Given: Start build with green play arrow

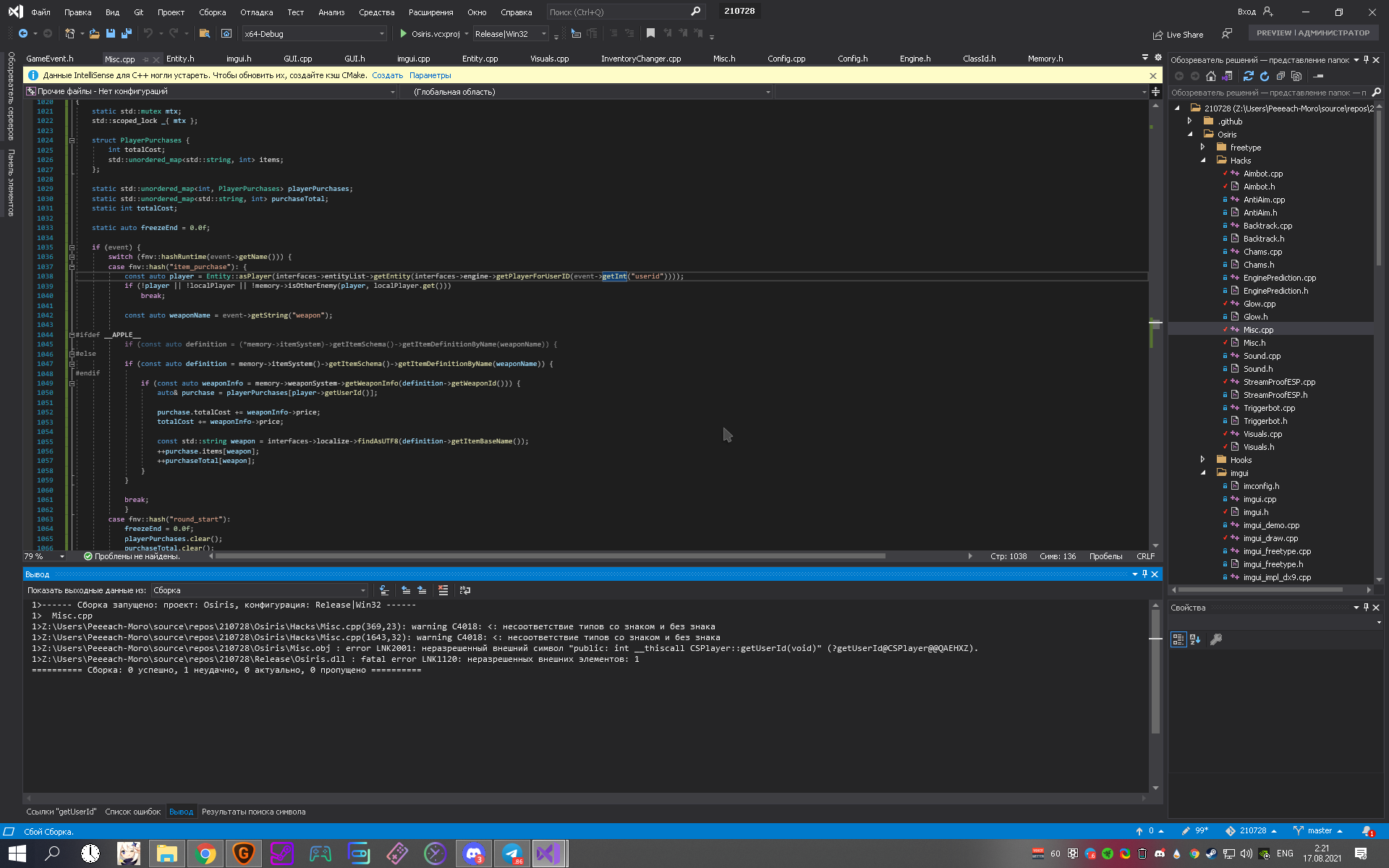Looking at the screenshot, I should [x=404, y=33].
